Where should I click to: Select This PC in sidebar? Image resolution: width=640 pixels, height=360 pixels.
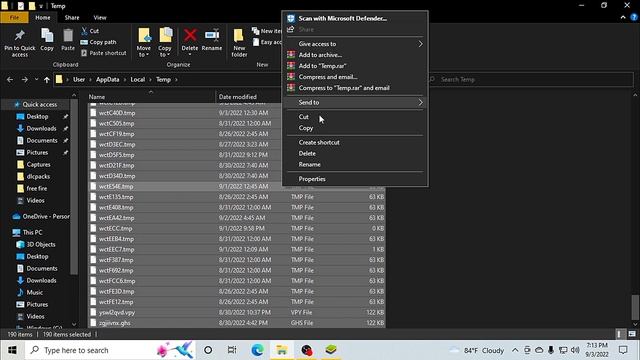(32, 232)
